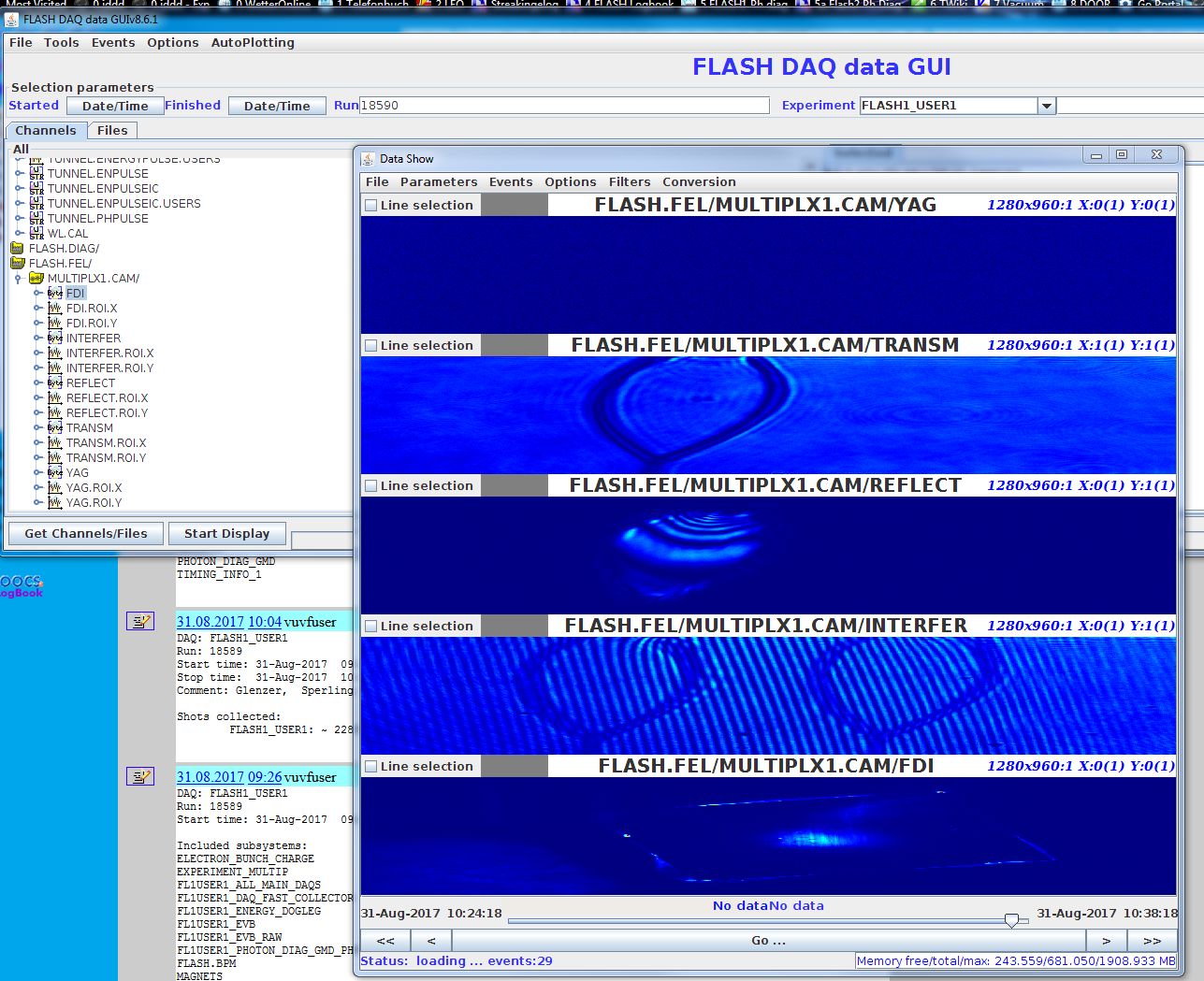Enable Line selection for the YAG camera

pyautogui.click(x=371, y=205)
